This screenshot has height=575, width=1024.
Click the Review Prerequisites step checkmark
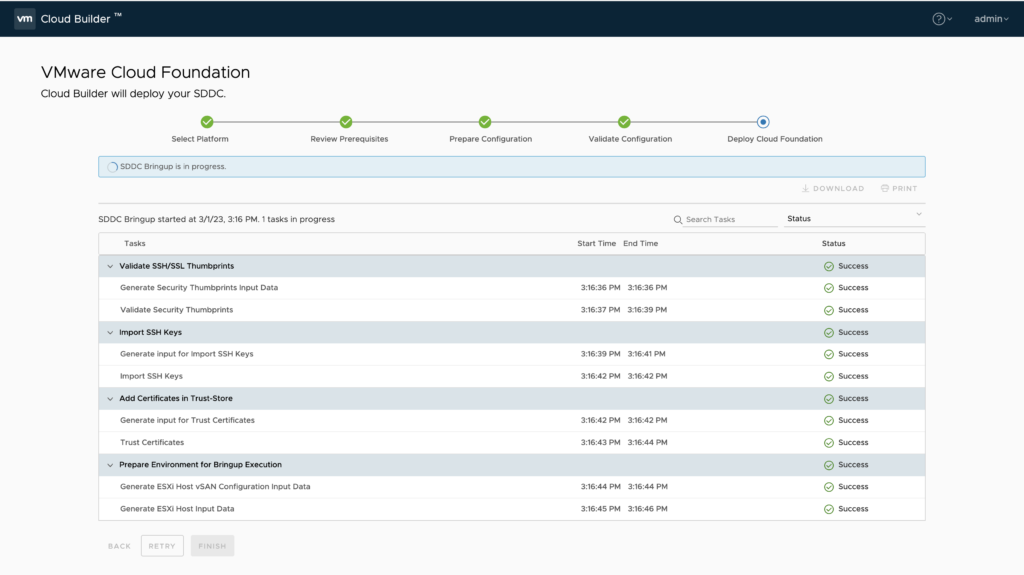coord(346,122)
